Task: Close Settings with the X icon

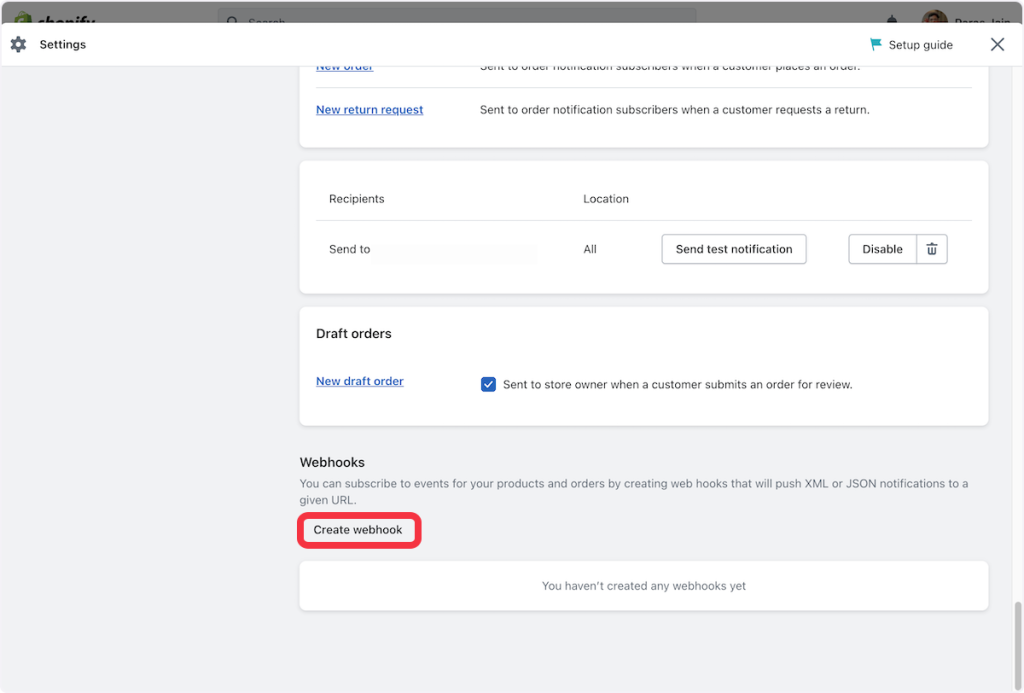Action: tap(997, 45)
